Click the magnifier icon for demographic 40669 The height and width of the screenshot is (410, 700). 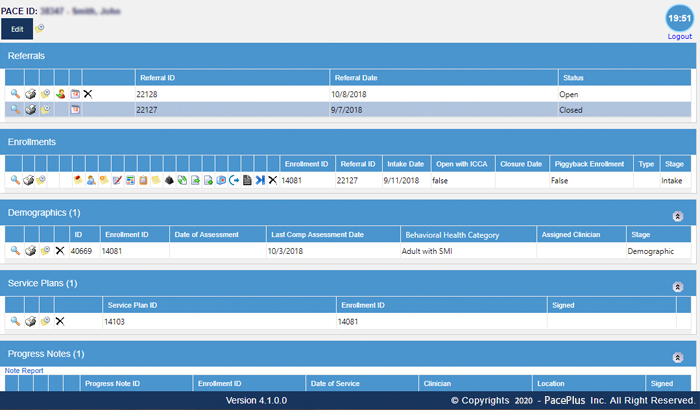(15, 251)
